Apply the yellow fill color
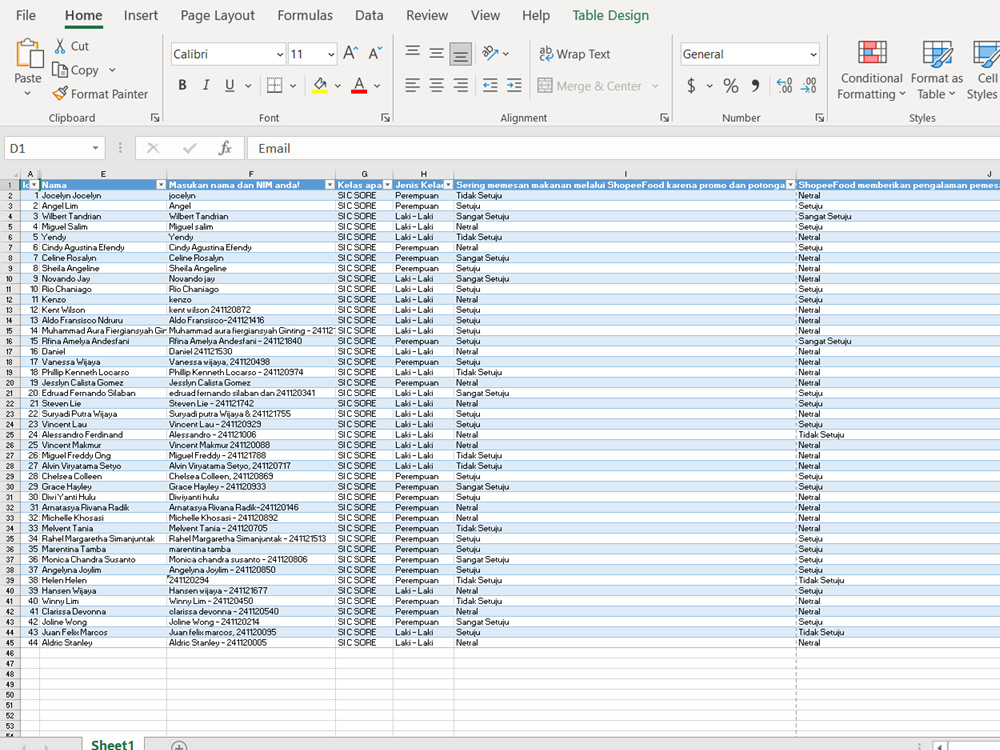The width and height of the screenshot is (1000, 750). pyautogui.click(x=320, y=85)
